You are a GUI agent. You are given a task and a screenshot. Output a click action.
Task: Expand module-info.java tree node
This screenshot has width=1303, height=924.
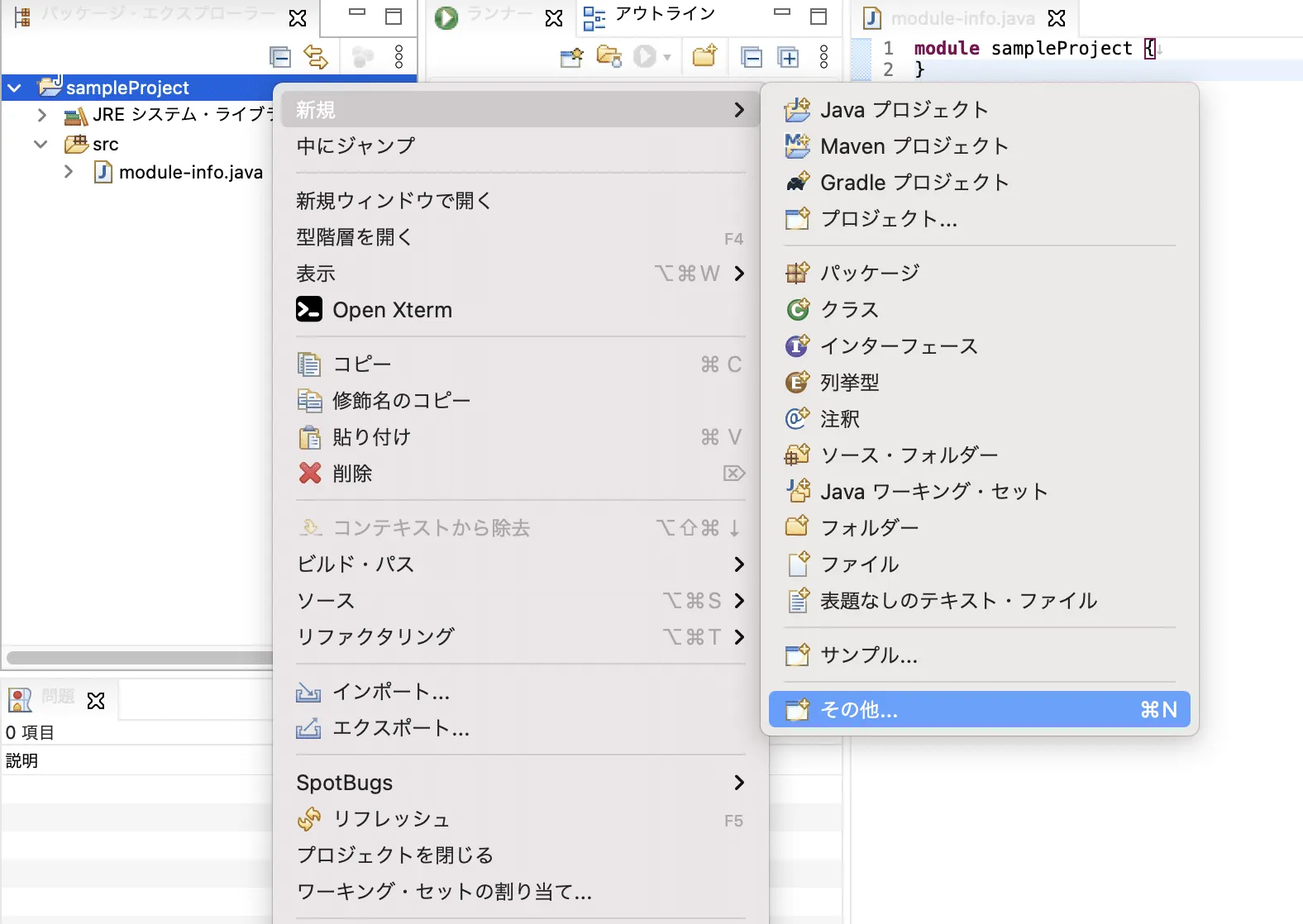point(69,172)
